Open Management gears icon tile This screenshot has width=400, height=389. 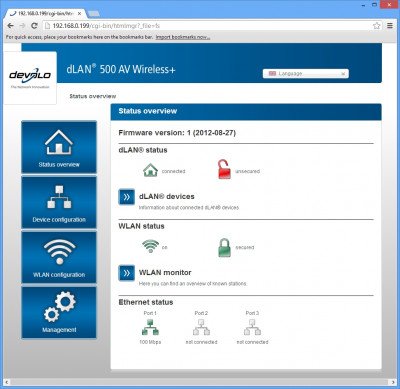(59, 313)
